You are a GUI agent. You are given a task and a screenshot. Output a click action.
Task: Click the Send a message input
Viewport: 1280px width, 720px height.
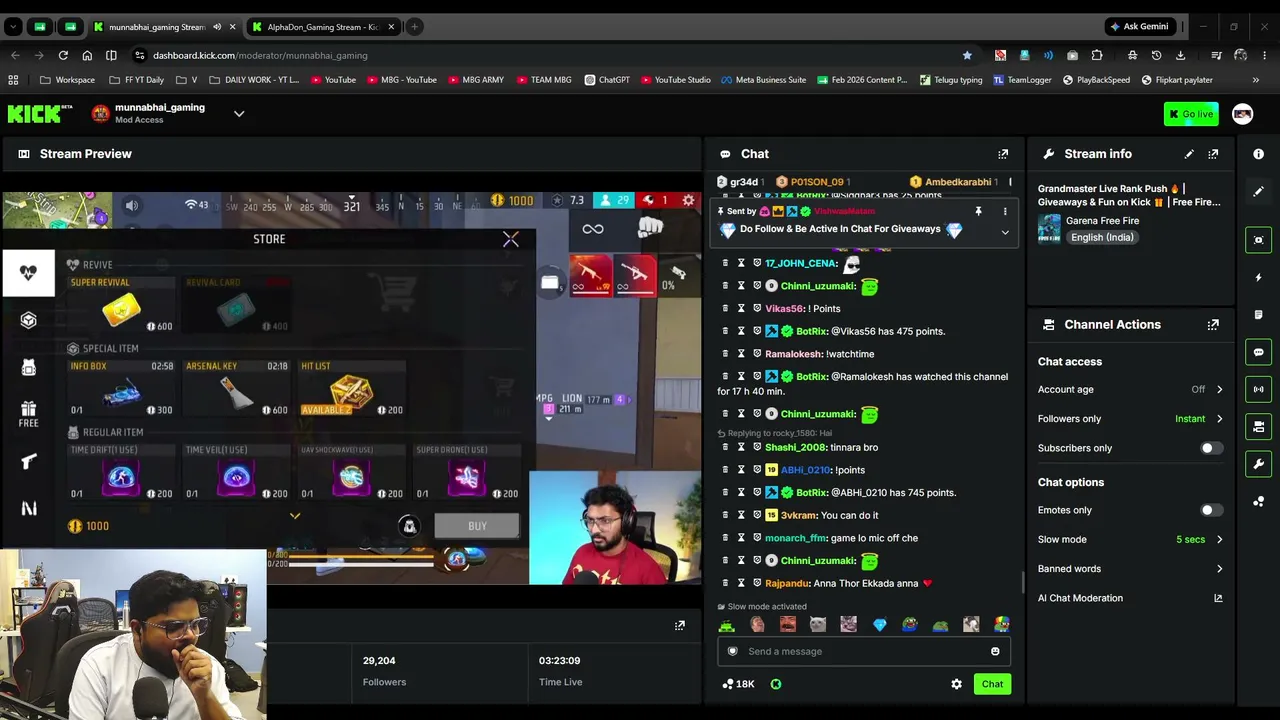864,652
